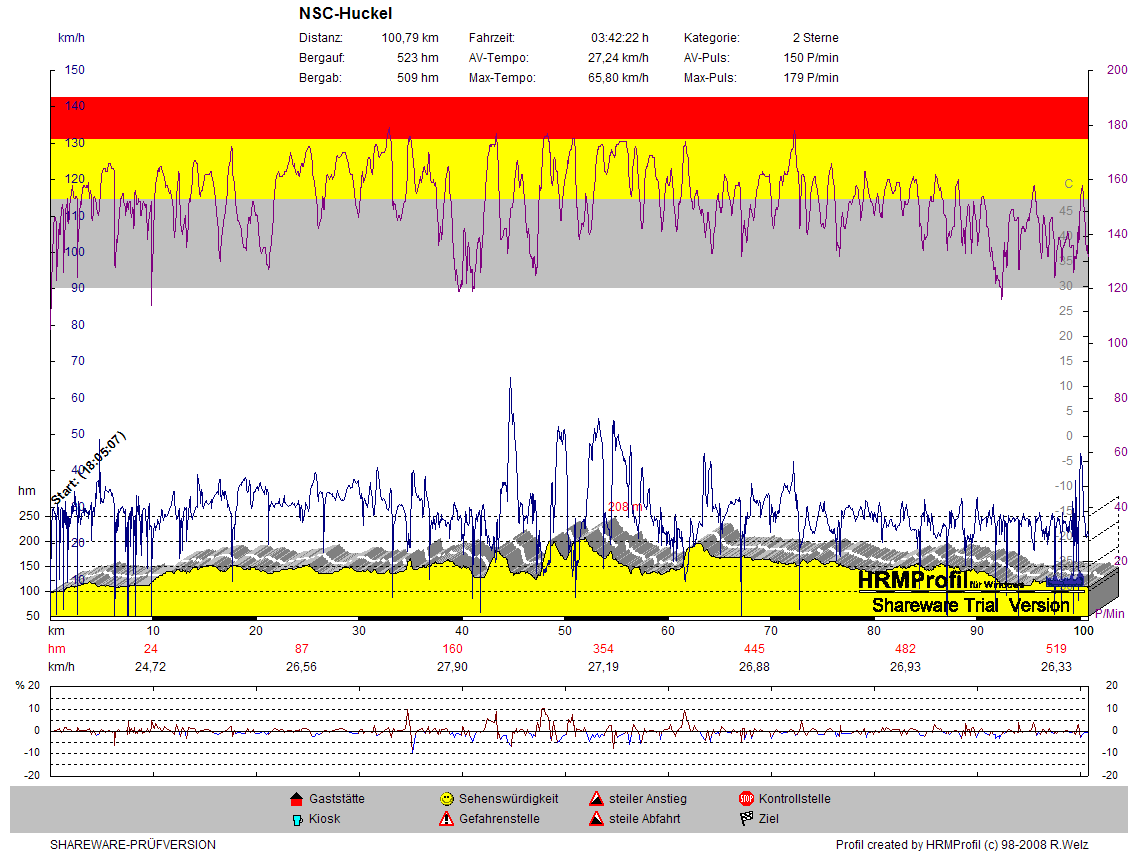Click the Start time label on the chart
This screenshot has width=1138, height=851.
point(88,468)
